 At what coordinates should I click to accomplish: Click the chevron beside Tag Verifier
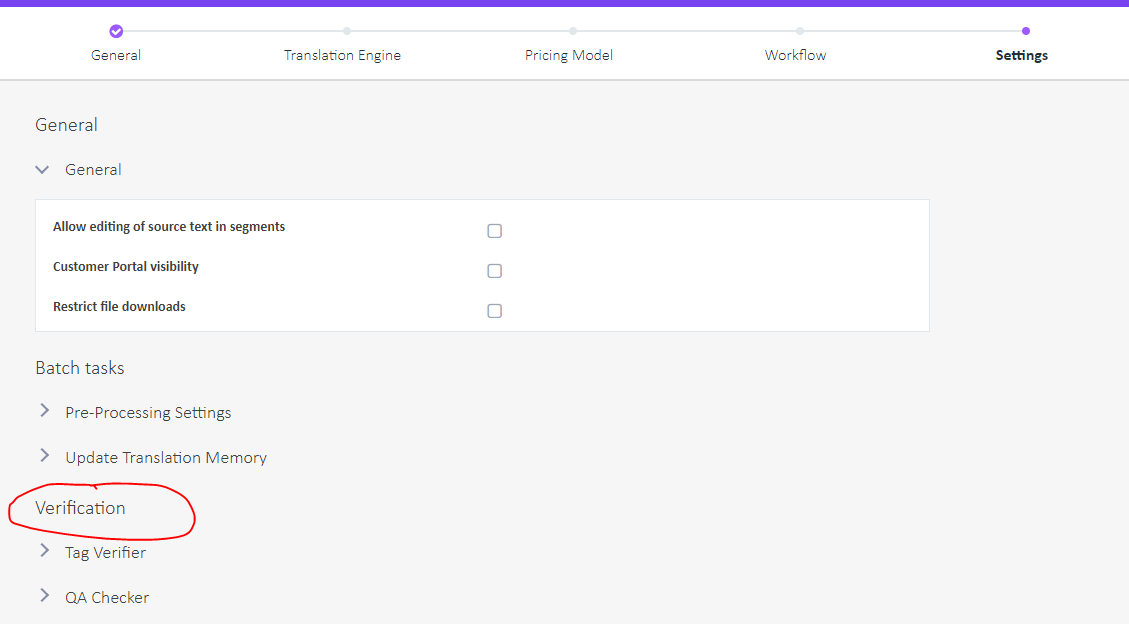pyautogui.click(x=44, y=550)
